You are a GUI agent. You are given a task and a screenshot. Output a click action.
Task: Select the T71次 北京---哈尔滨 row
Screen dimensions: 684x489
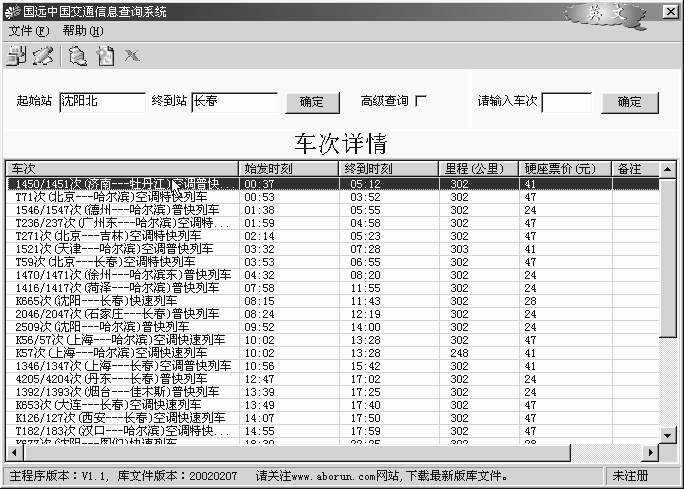click(x=332, y=197)
